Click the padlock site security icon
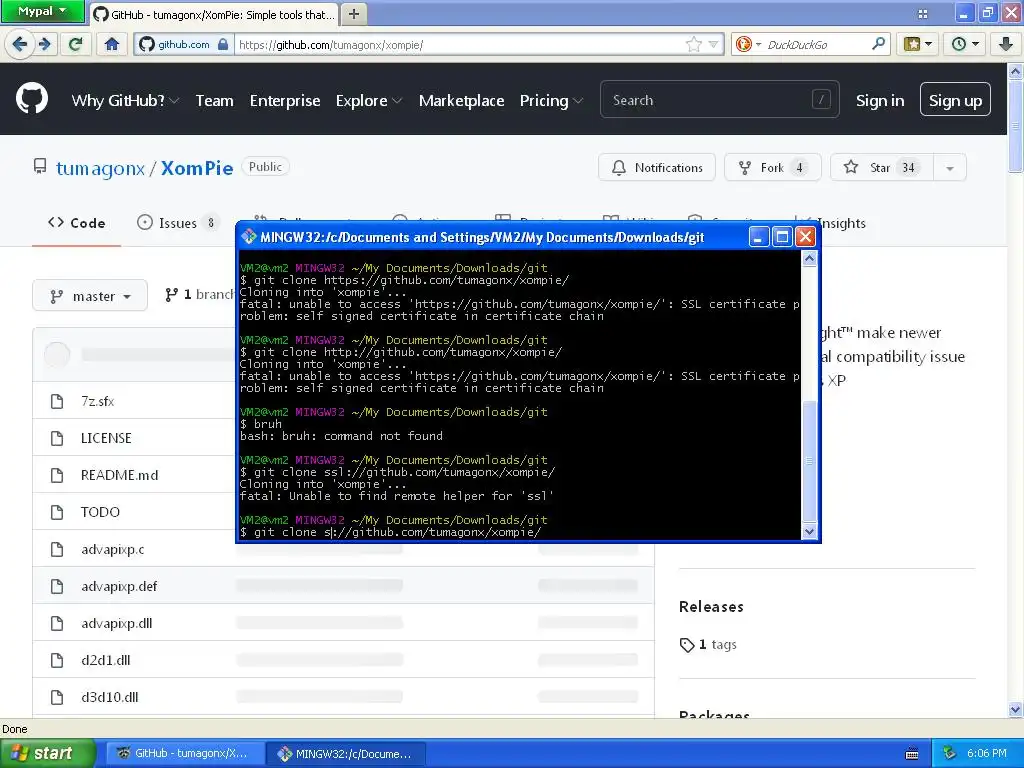This screenshot has height=768, width=1024. (223, 44)
